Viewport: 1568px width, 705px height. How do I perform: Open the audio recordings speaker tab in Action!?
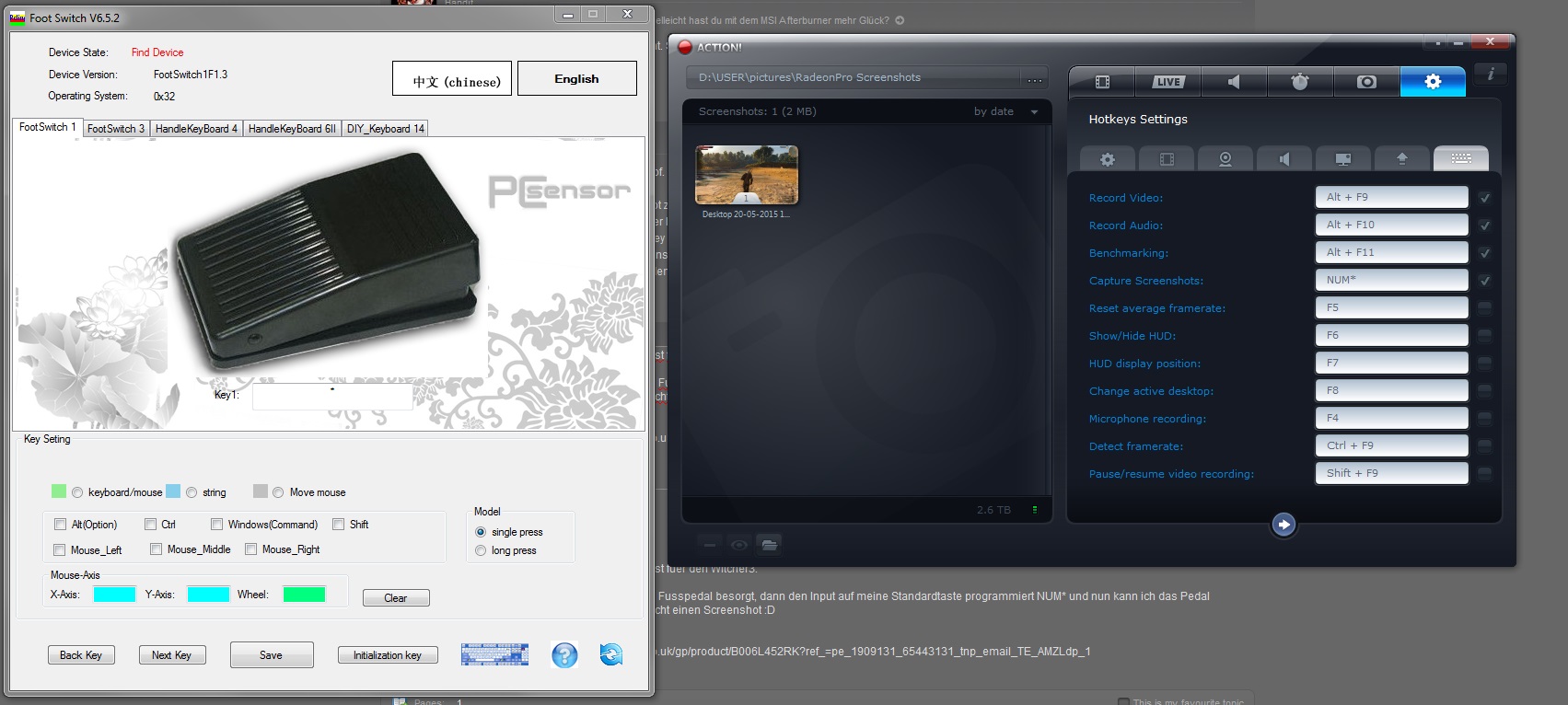tap(1234, 82)
